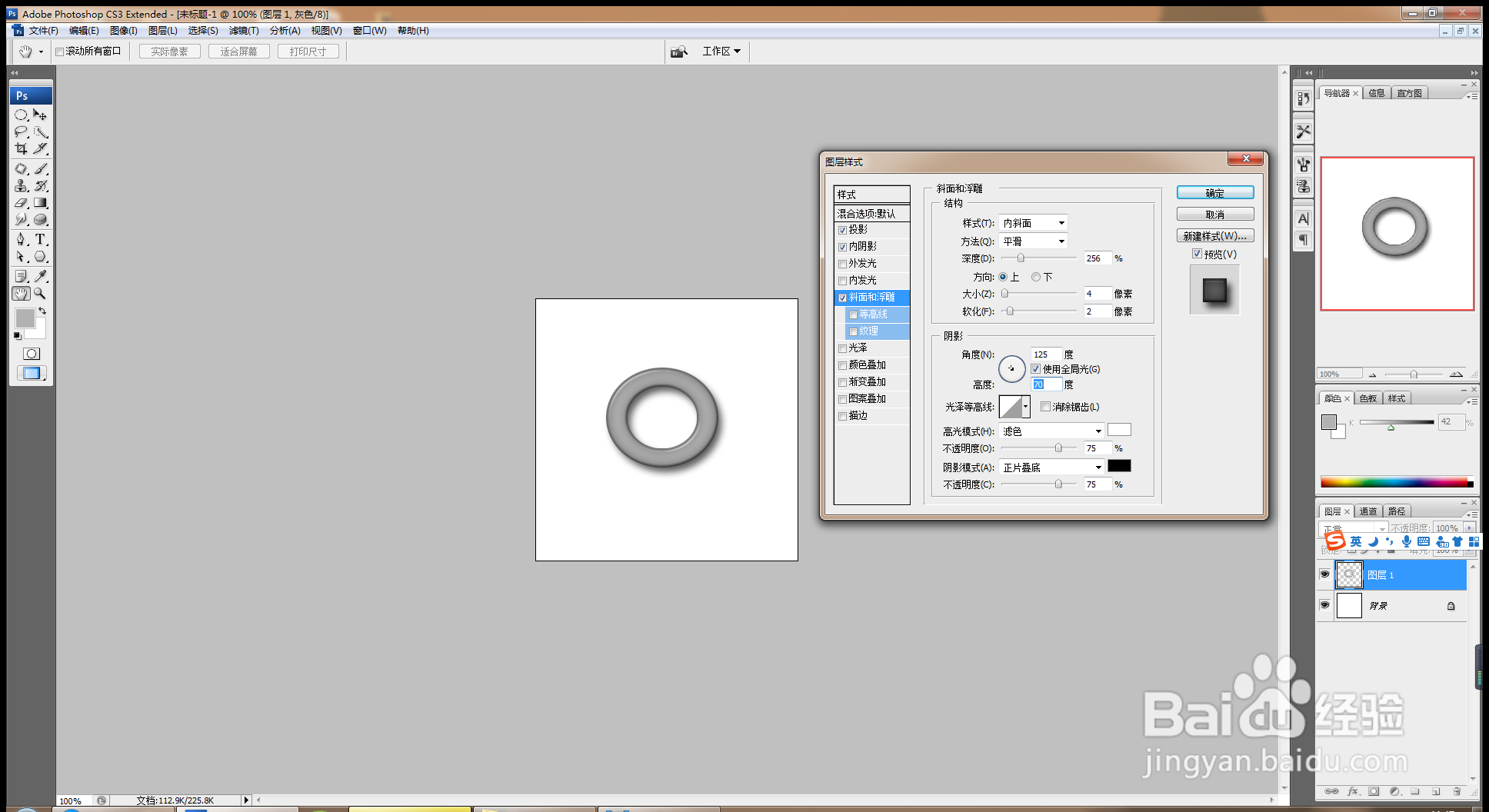Image resolution: width=1489 pixels, height=812 pixels.
Task: Select the Smudge tool
Action: tap(22, 219)
